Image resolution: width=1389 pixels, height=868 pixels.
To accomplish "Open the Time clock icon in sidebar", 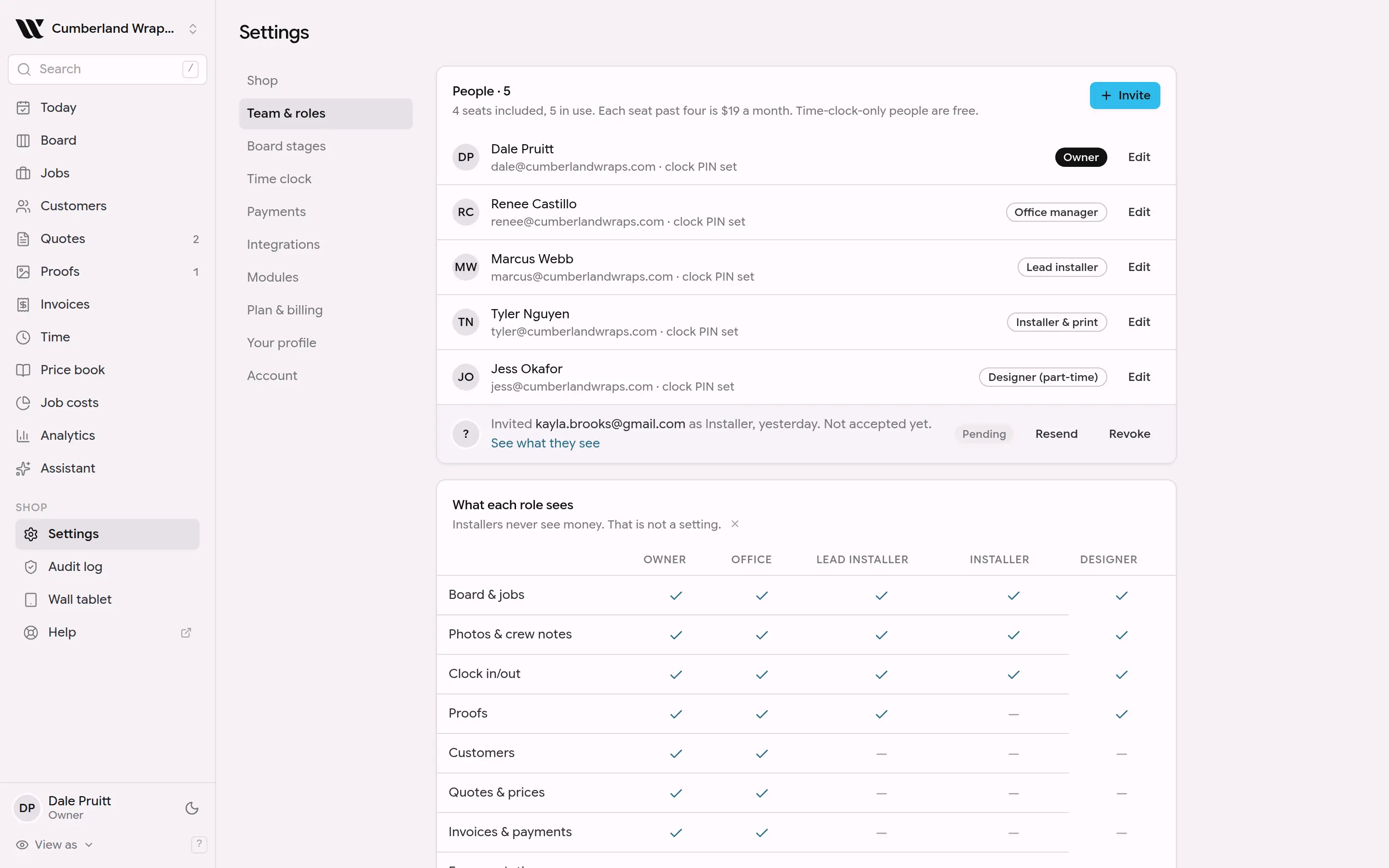I will (23, 337).
